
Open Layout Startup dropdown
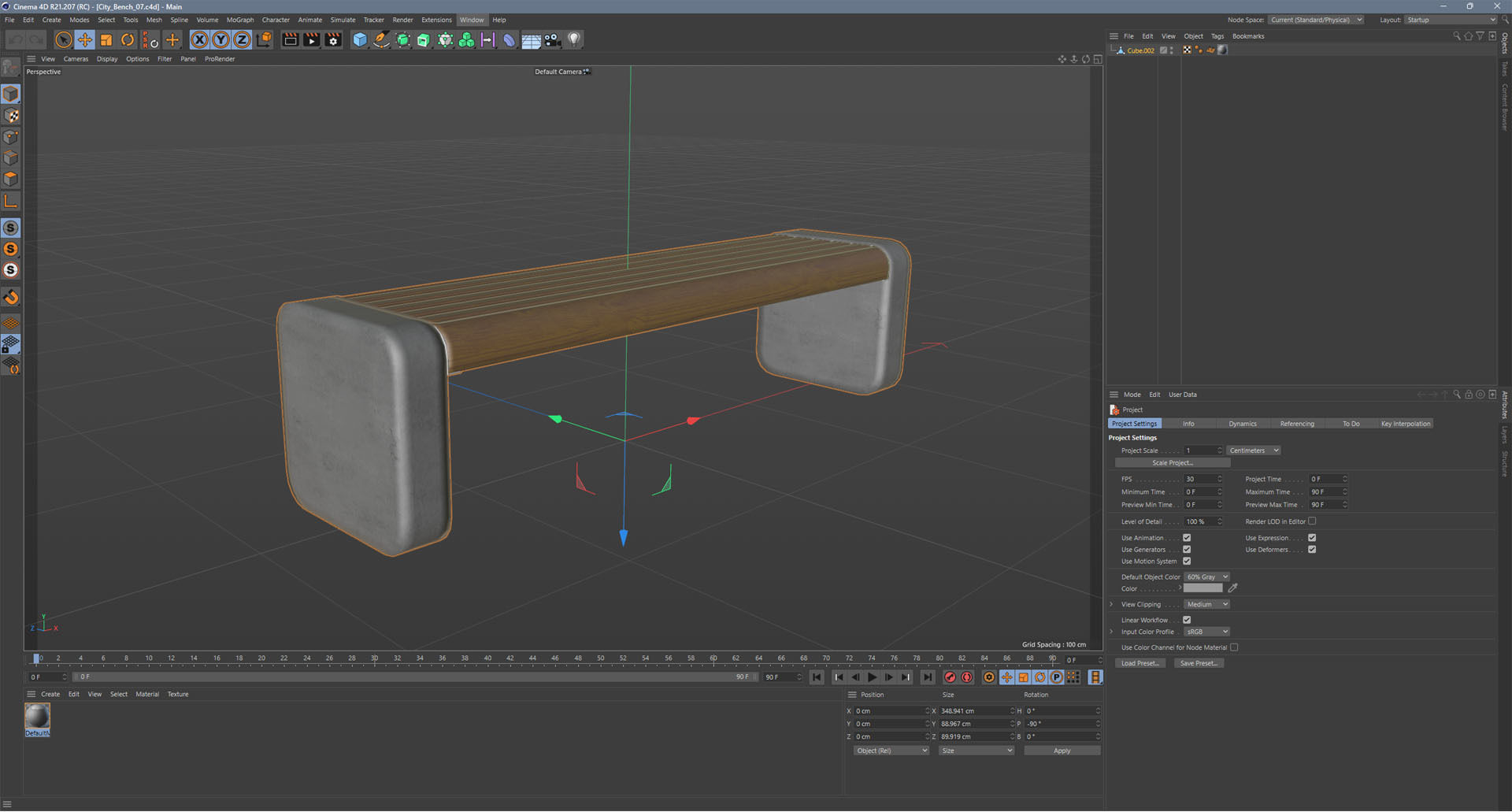point(1451,20)
